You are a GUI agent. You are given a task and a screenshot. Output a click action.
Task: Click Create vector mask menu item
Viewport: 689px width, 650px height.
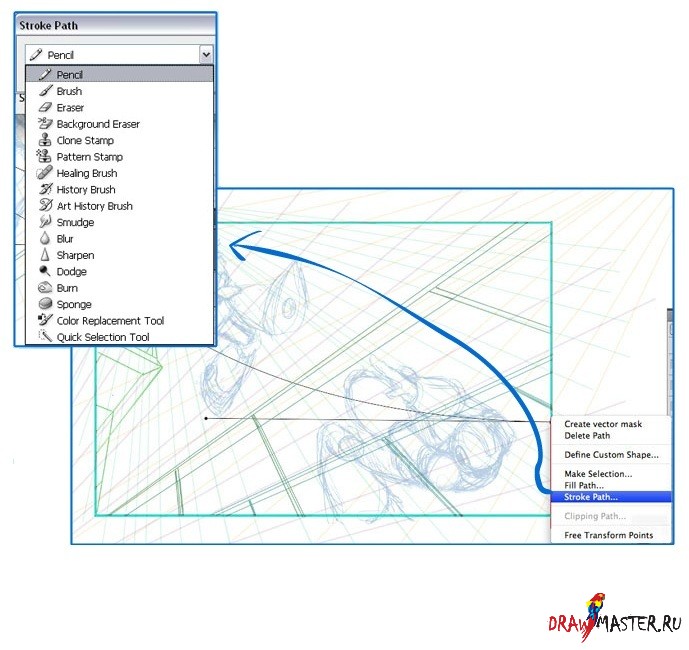(x=603, y=424)
